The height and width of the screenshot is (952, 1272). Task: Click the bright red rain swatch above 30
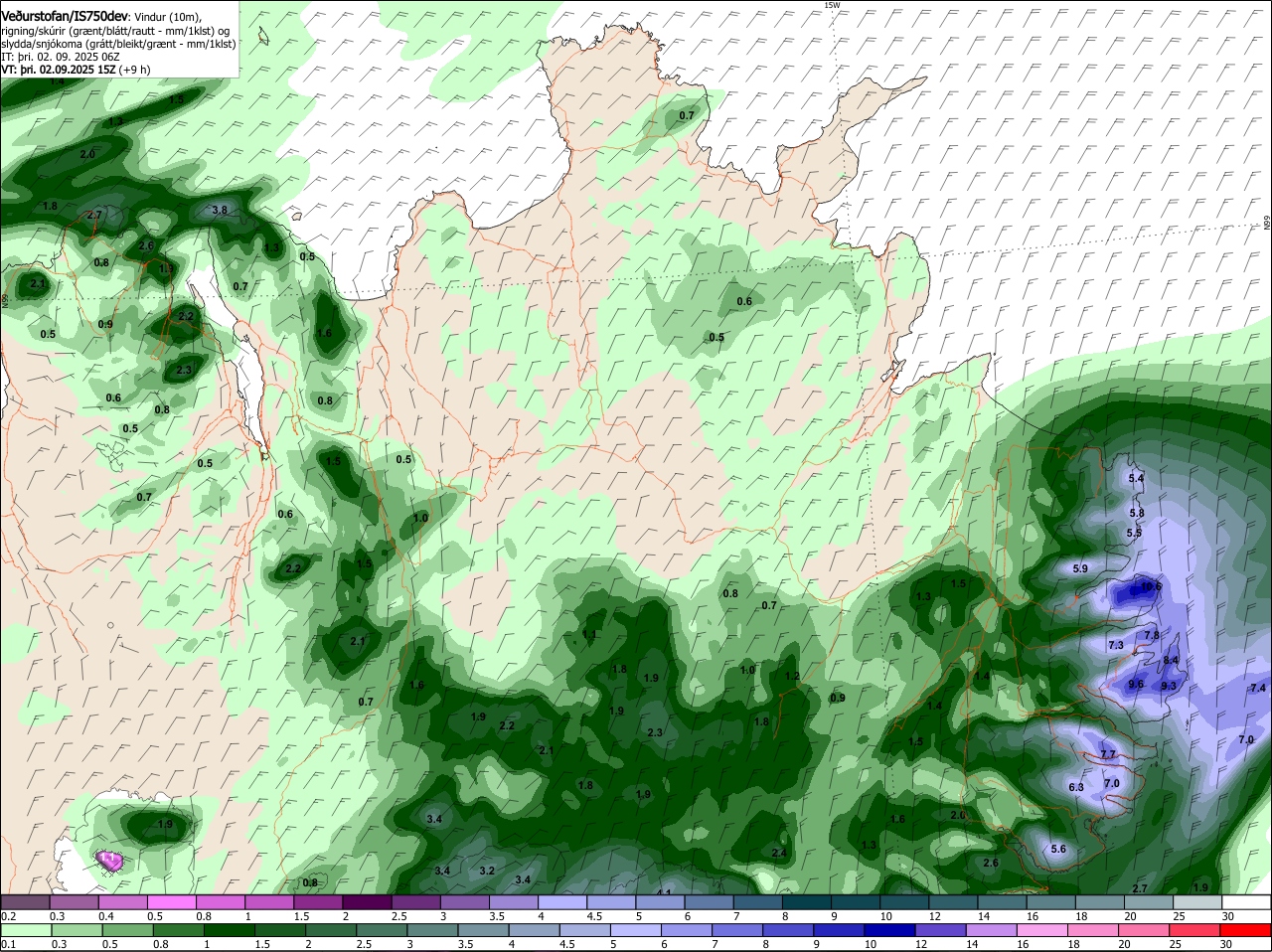pyautogui.click(x=1247, y=930)
